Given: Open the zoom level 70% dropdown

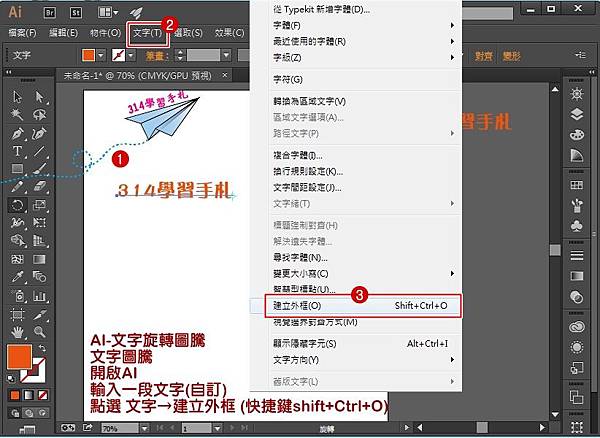Looking at the screenshot, I should click(x=145, y=428).
